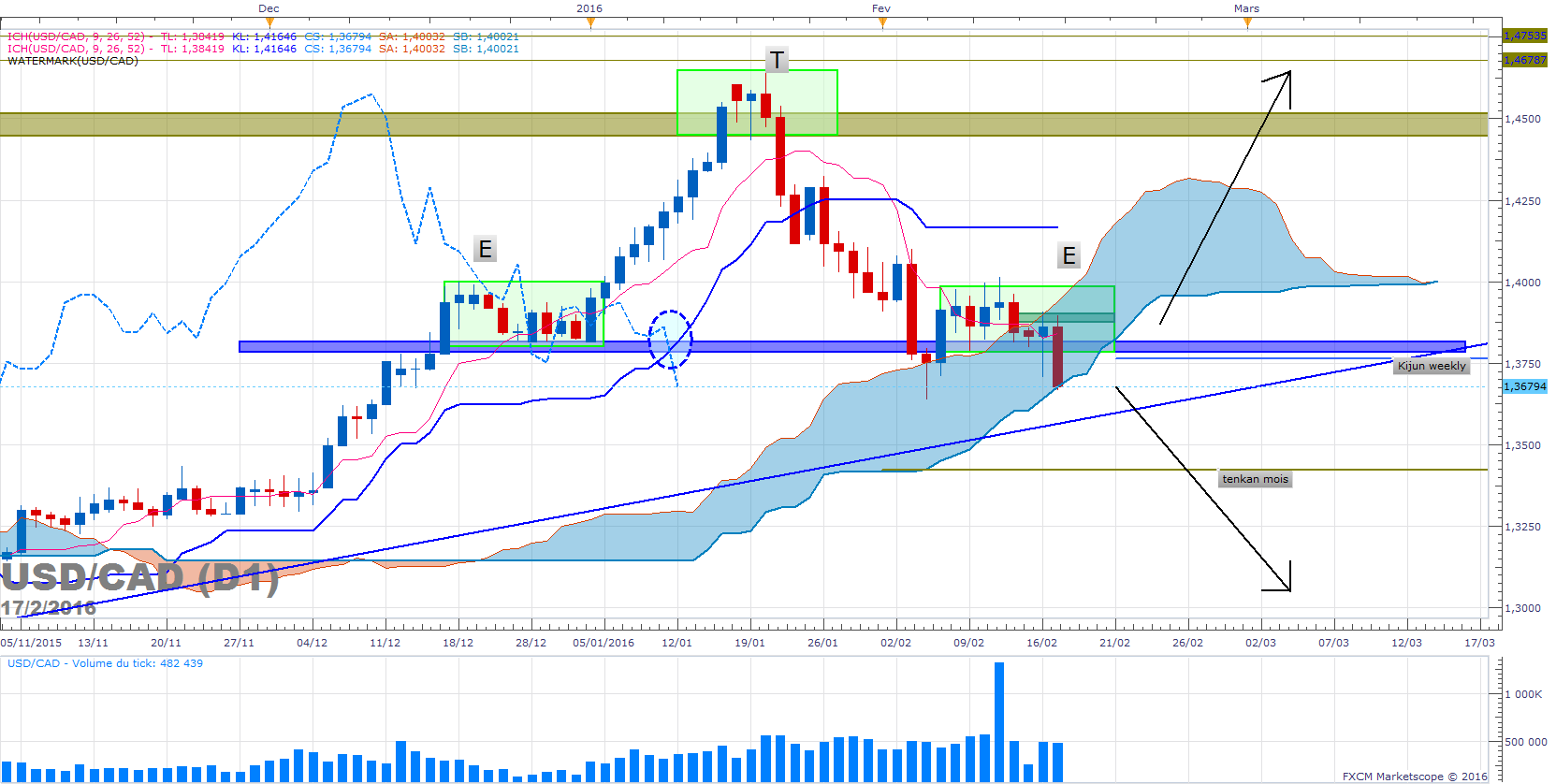Select the 12/01 date label

pyautogui.click(x=676, y=643)
